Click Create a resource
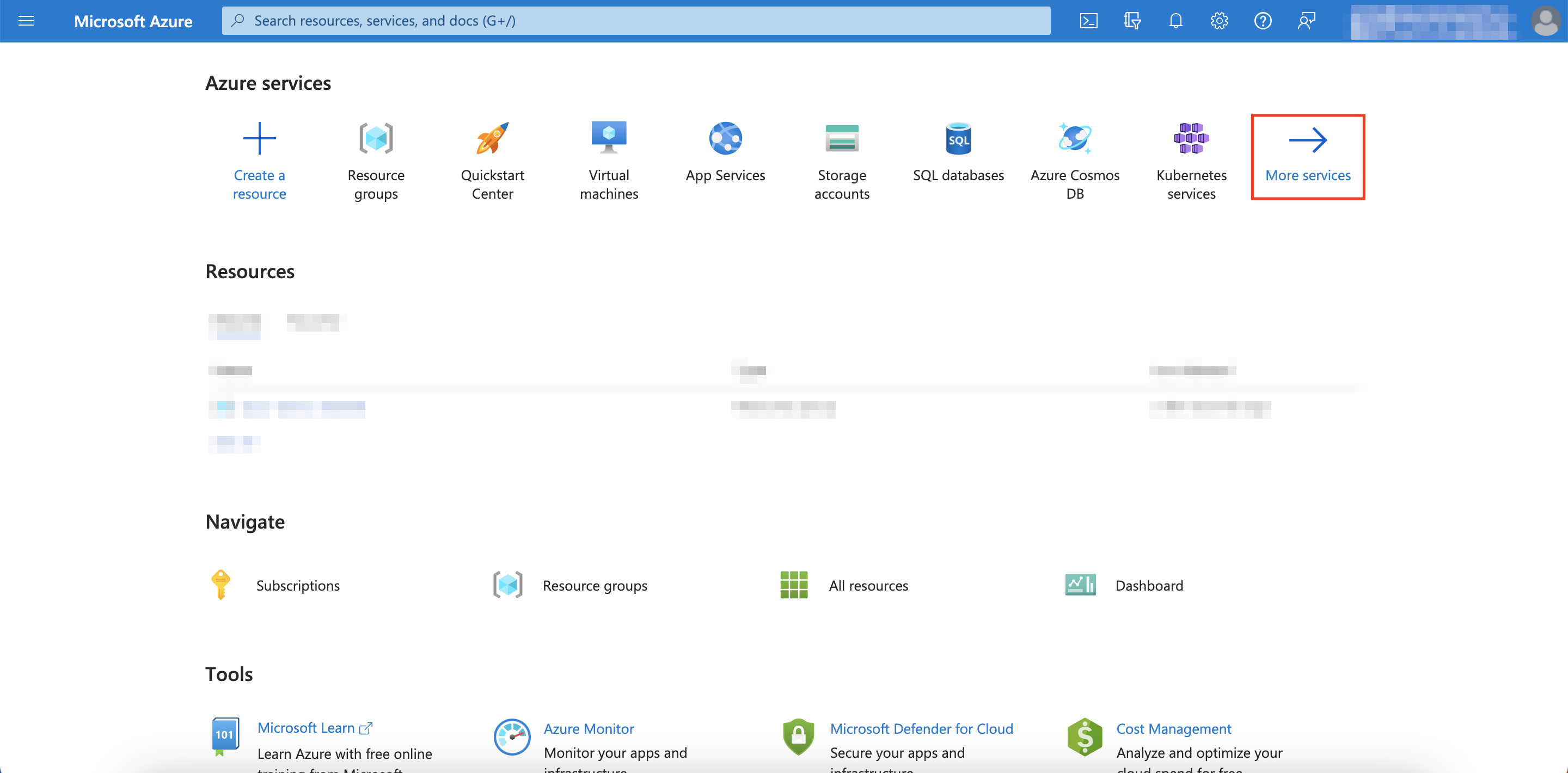 [x=259, y=158]
